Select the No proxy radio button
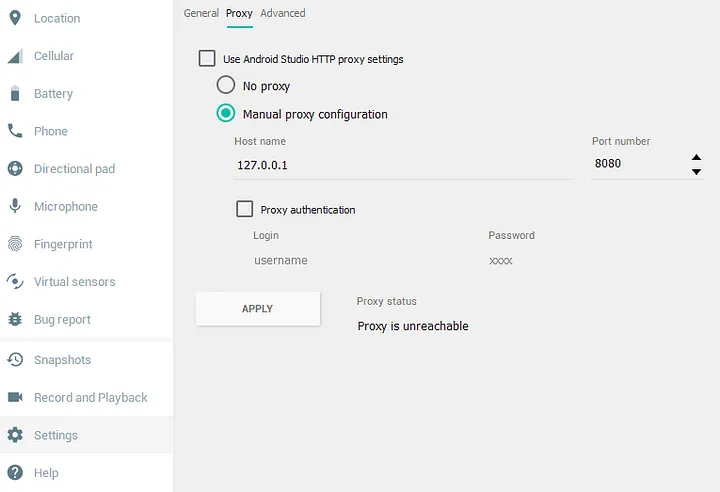This screenshot has height=492, width=720. coord(226,86)
